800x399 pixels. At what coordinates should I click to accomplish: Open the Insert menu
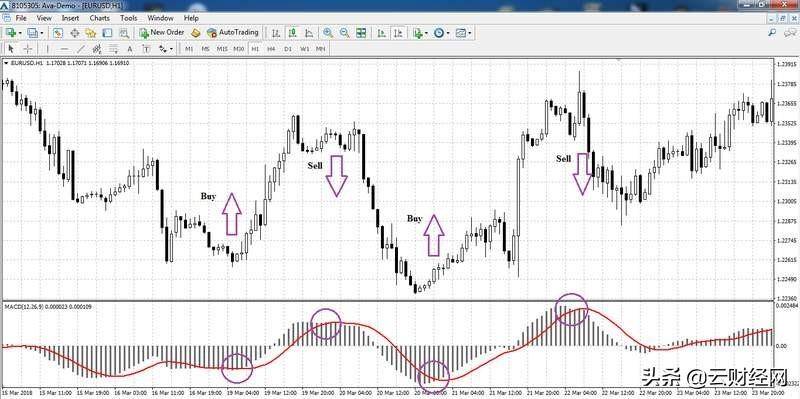[x=70, y=18]
